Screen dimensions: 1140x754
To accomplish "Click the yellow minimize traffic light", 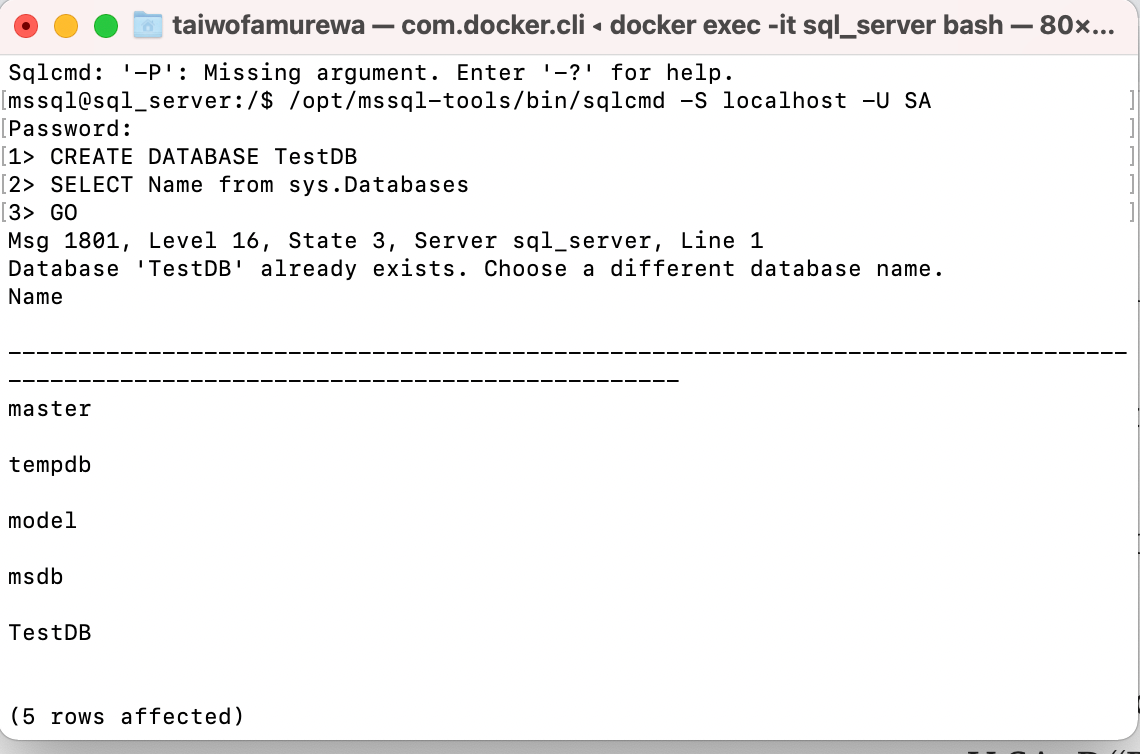I will (x=66, y=25).
